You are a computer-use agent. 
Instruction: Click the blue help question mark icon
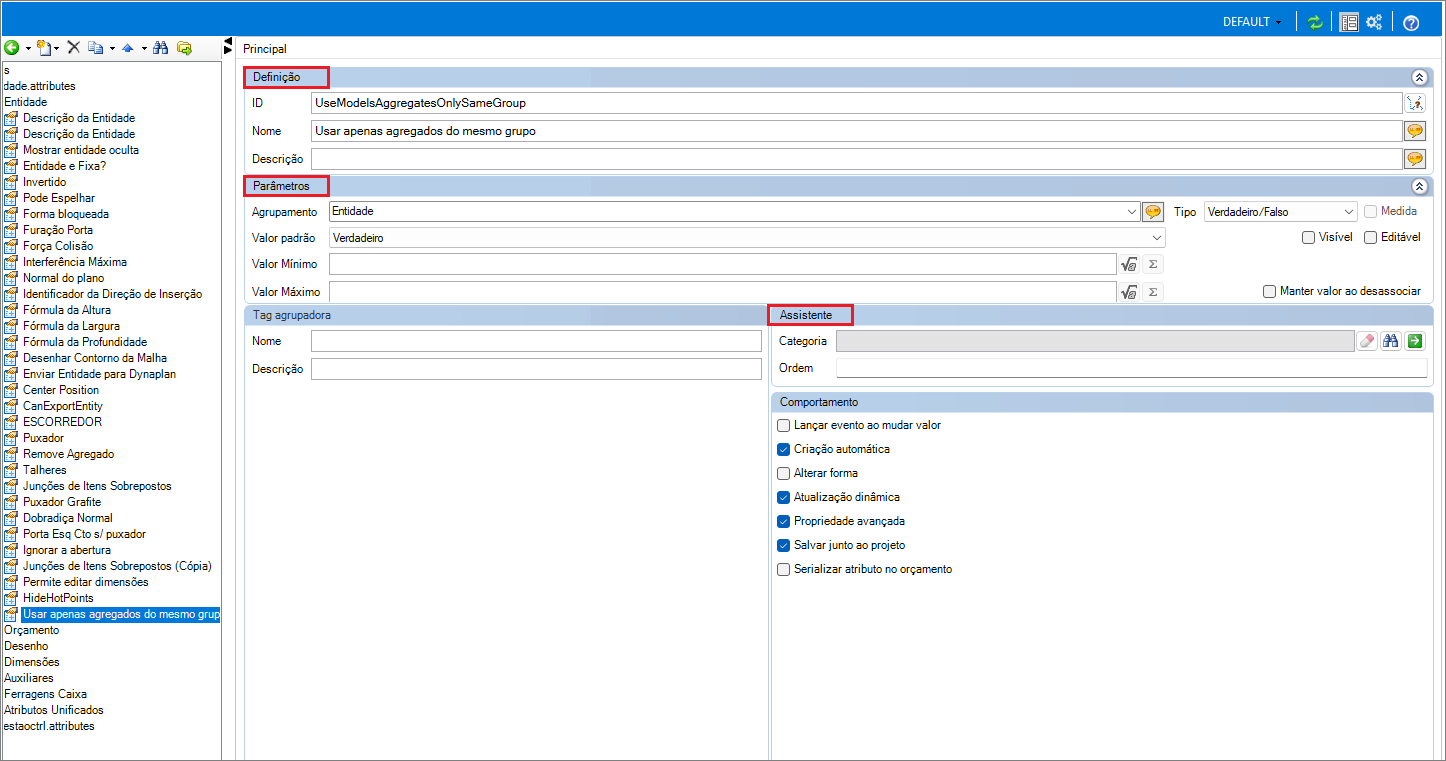(1411, 22)
